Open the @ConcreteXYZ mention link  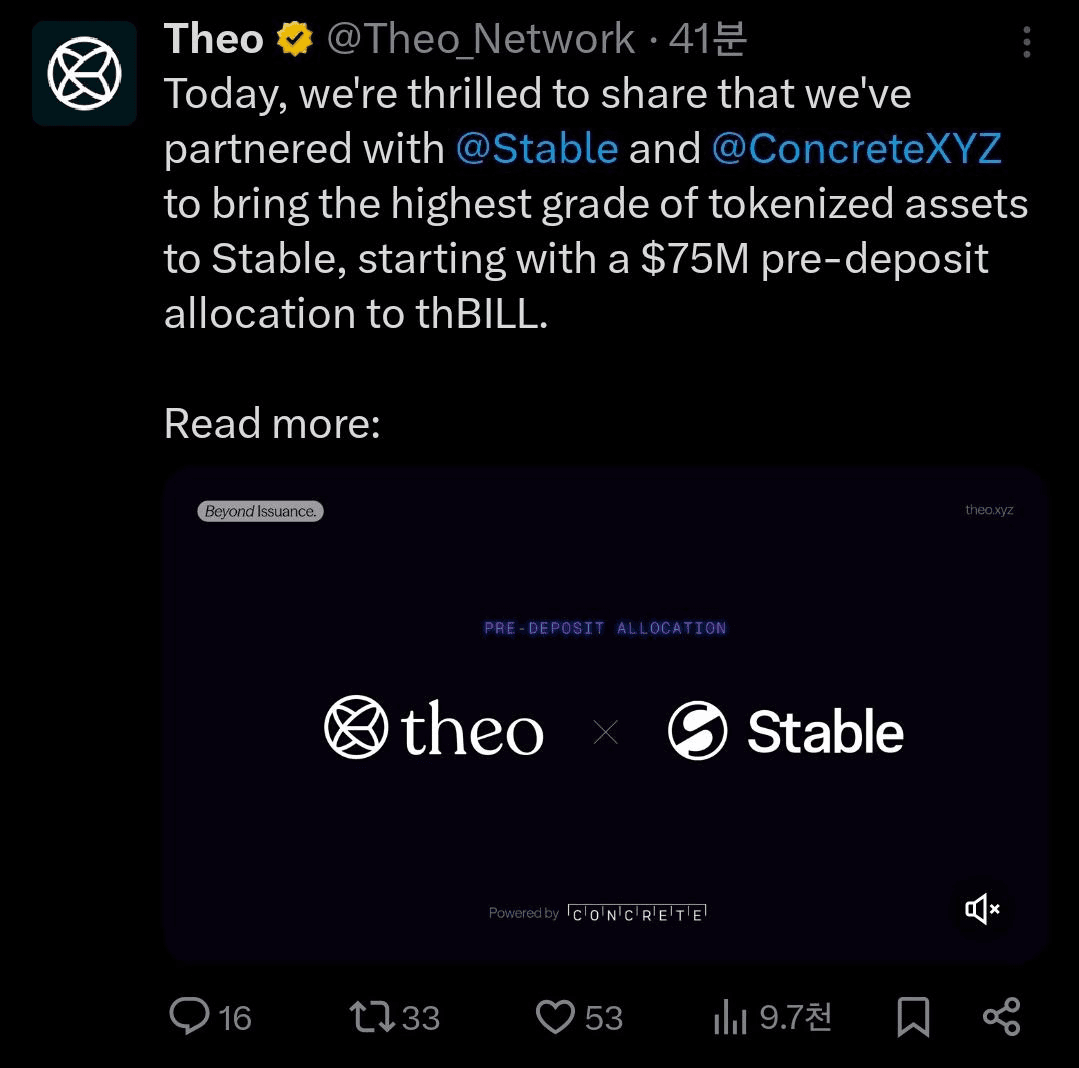coord(855,147)
